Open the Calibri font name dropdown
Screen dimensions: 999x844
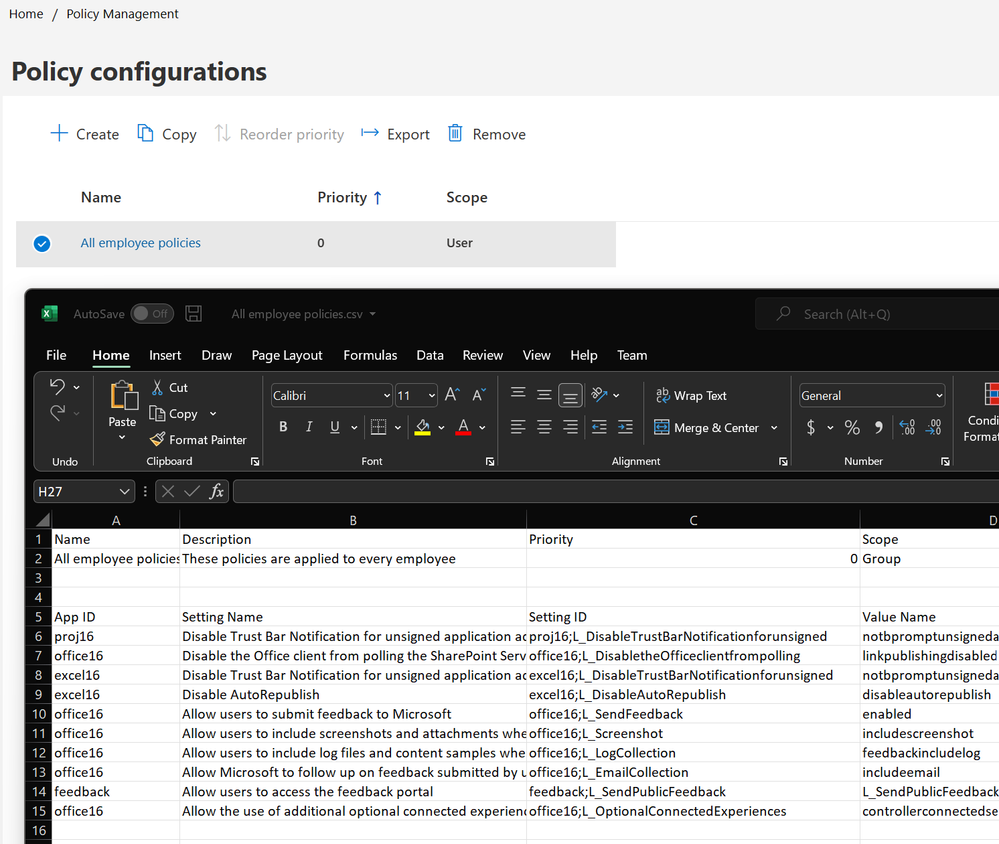click(x=386, y=396)
